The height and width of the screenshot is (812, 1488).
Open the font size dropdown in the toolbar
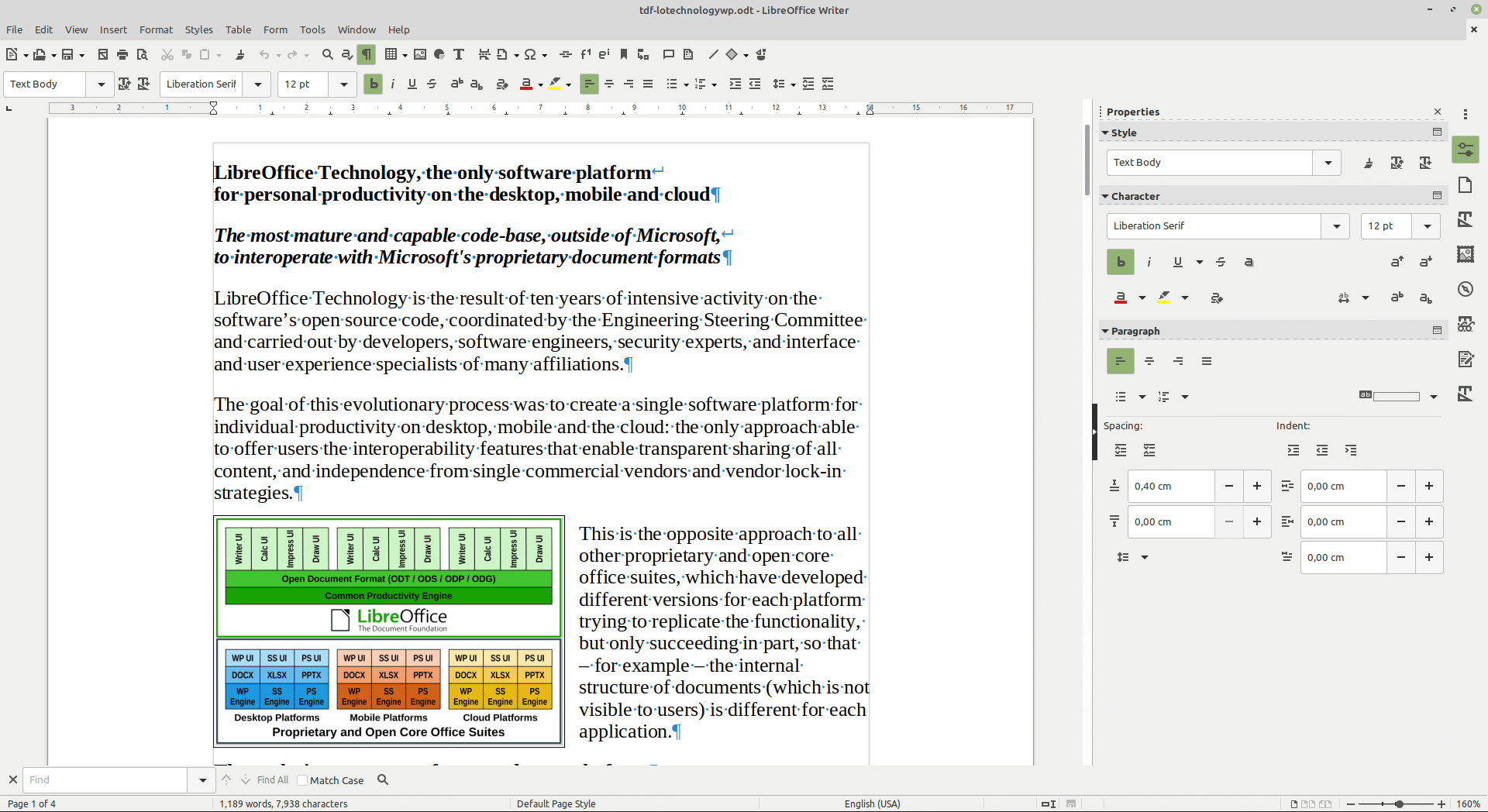pyautogui.click(x=343, y=84)
